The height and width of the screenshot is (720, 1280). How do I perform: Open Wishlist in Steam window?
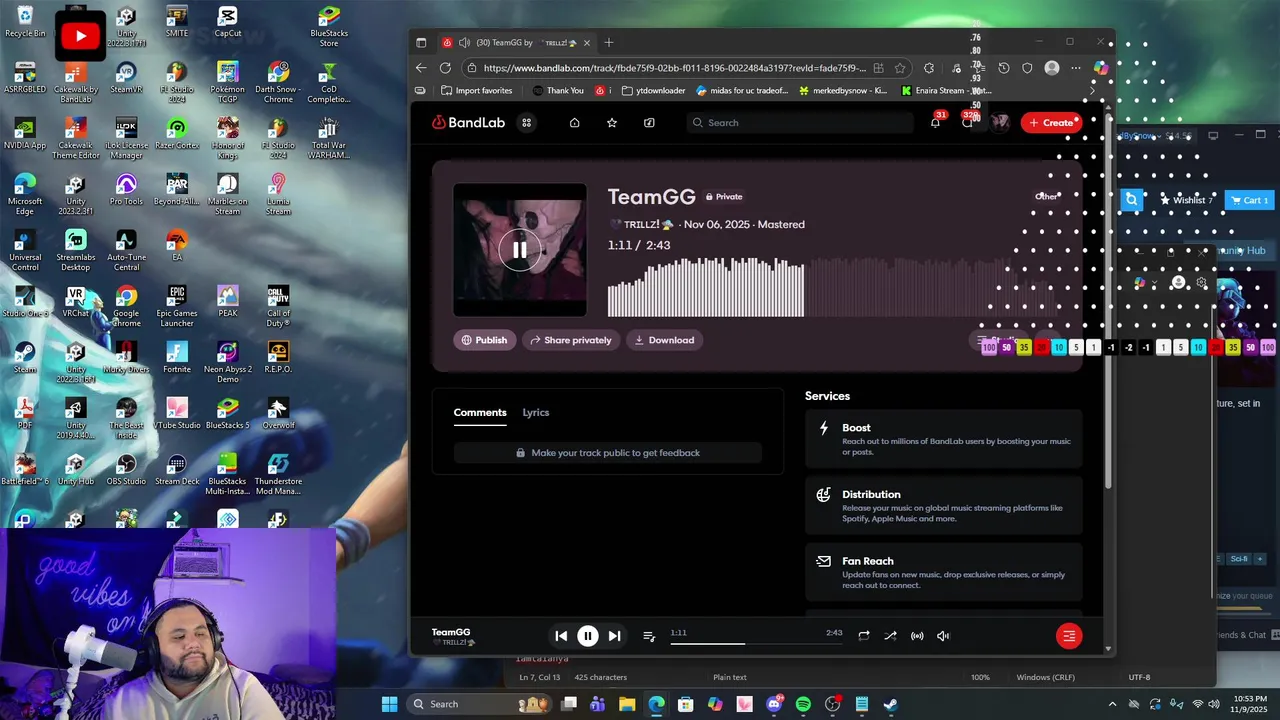pyautogui.click(x=1187, y=200)
